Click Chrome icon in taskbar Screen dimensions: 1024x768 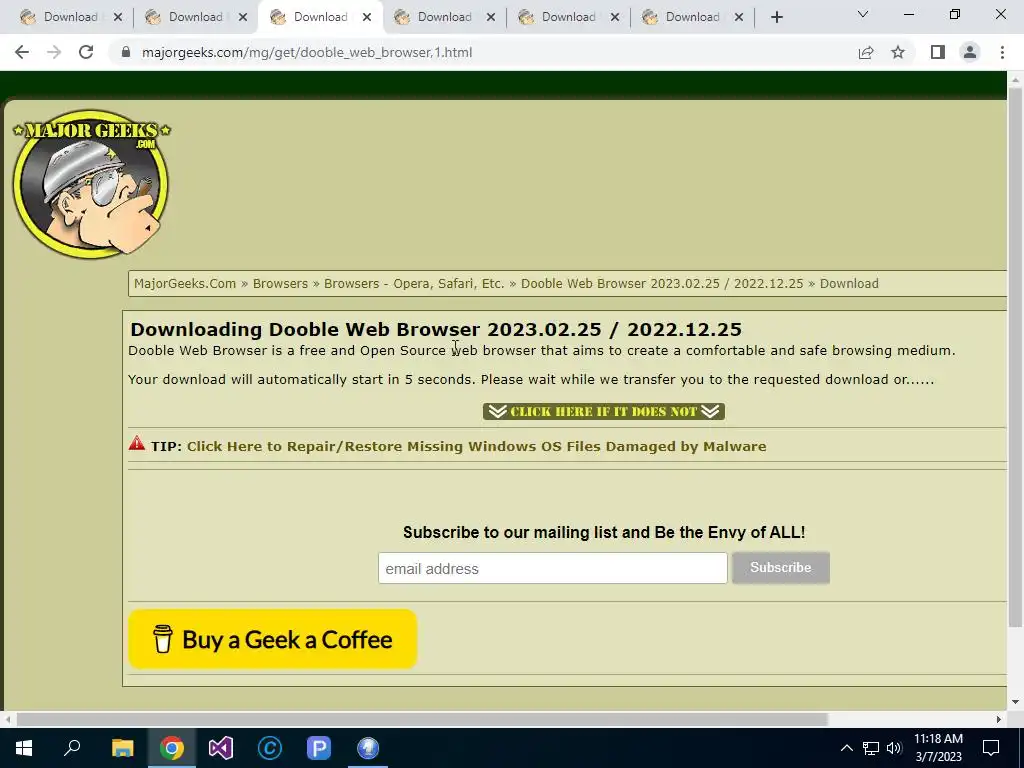coord(172,748)
